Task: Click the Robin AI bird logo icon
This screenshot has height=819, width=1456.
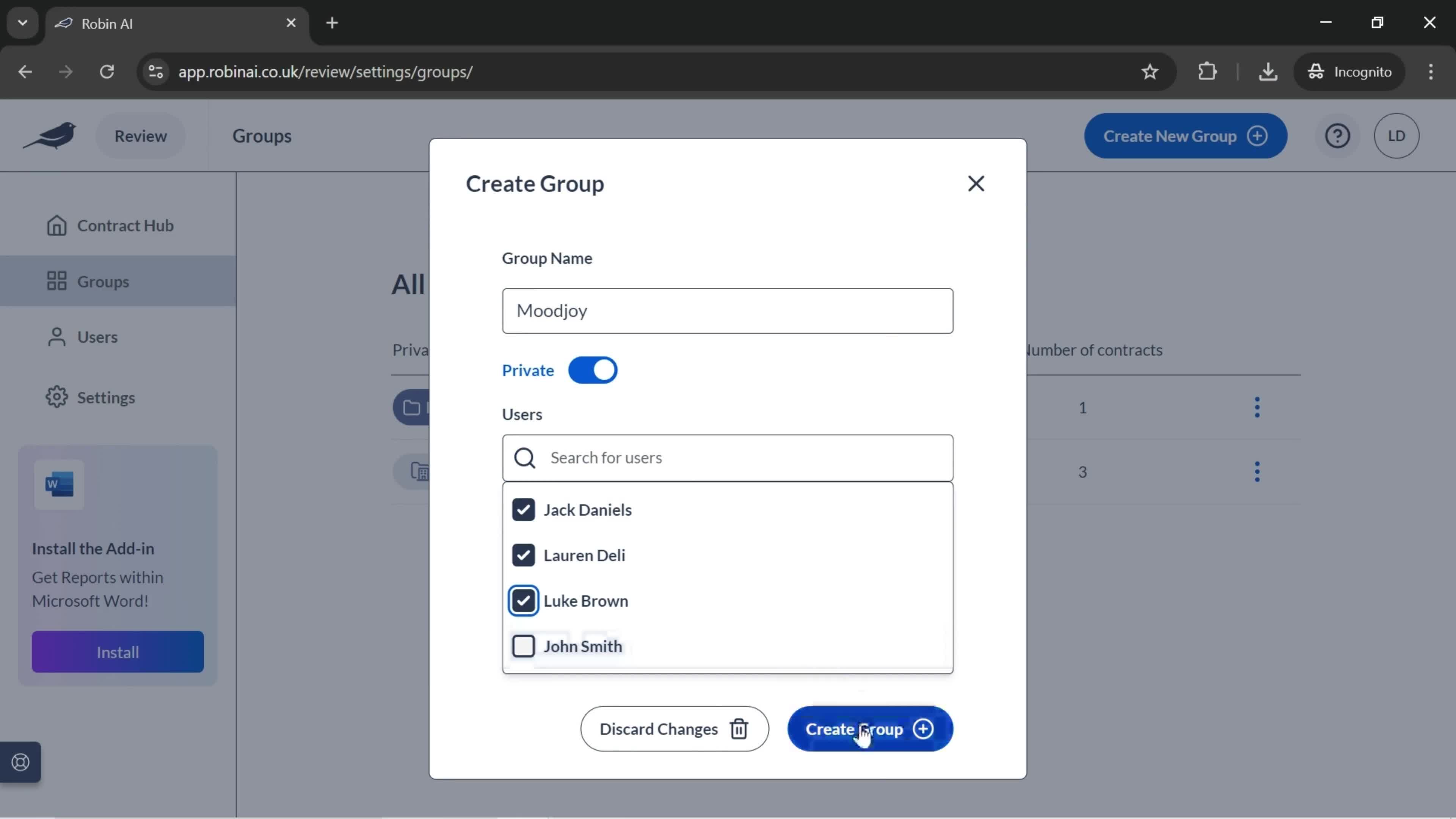Action: coord(50,135)
